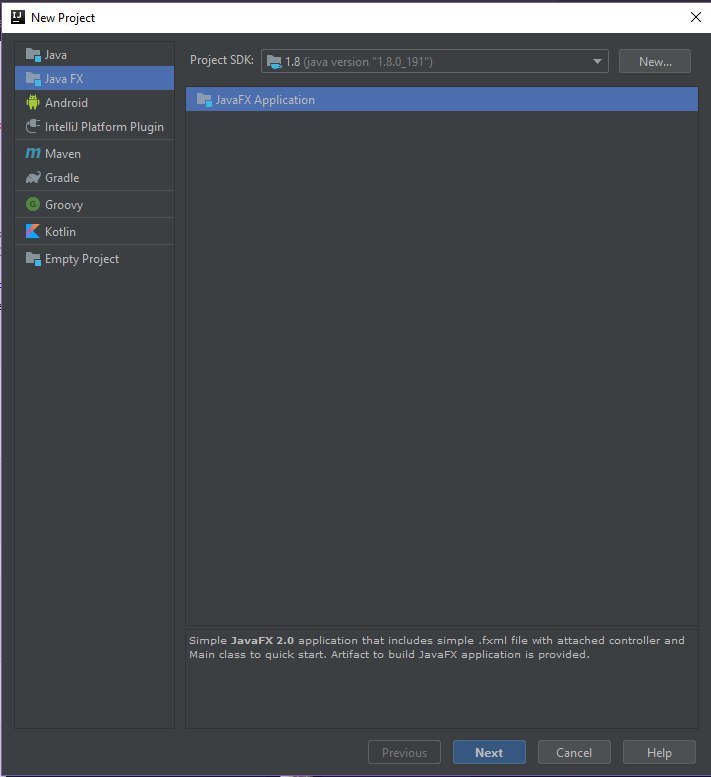Click the Java FX folder icon
Viewport: 711px width, 777px height.
point(33,78)
